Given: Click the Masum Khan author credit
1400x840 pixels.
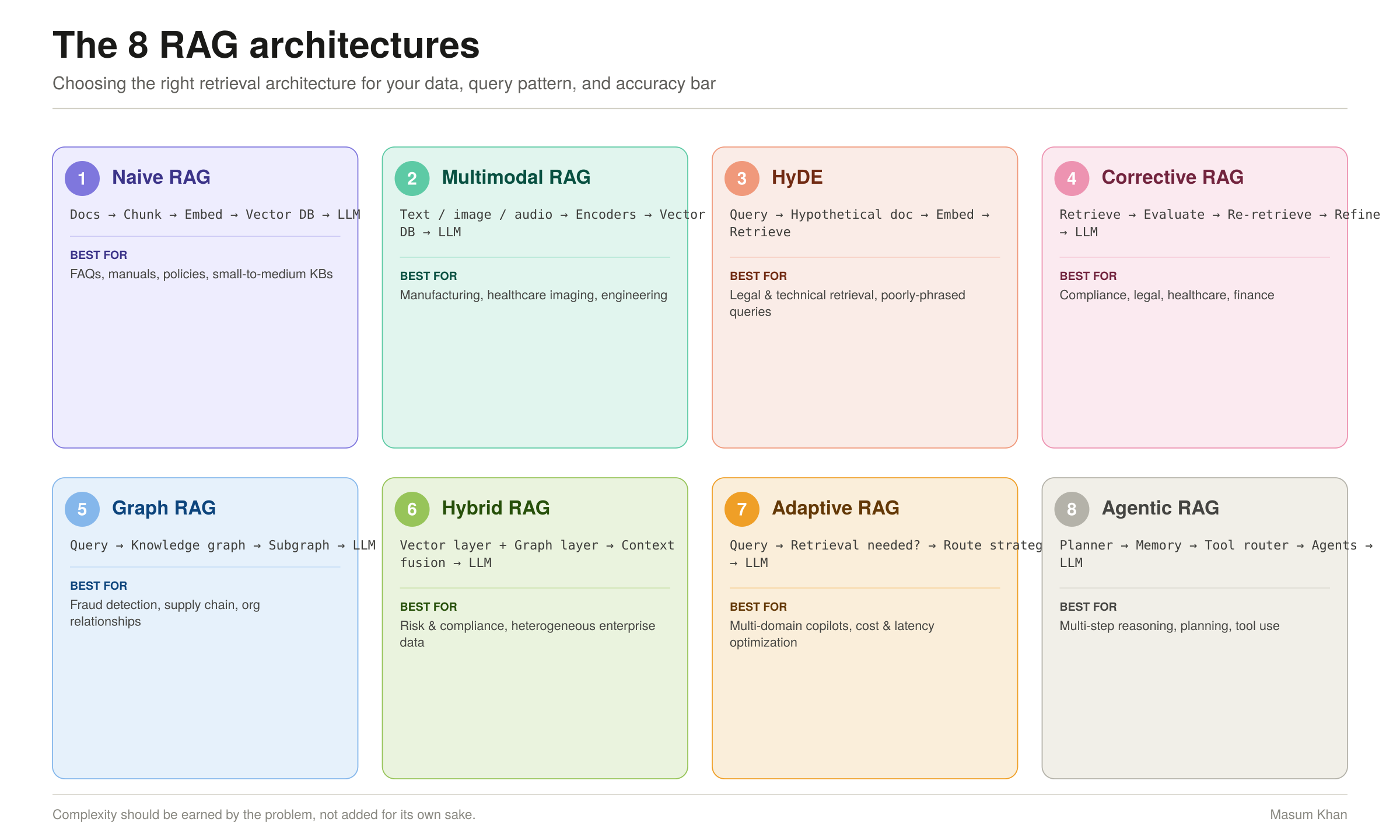Looking at the screenshot, I should click(1308, 815).
